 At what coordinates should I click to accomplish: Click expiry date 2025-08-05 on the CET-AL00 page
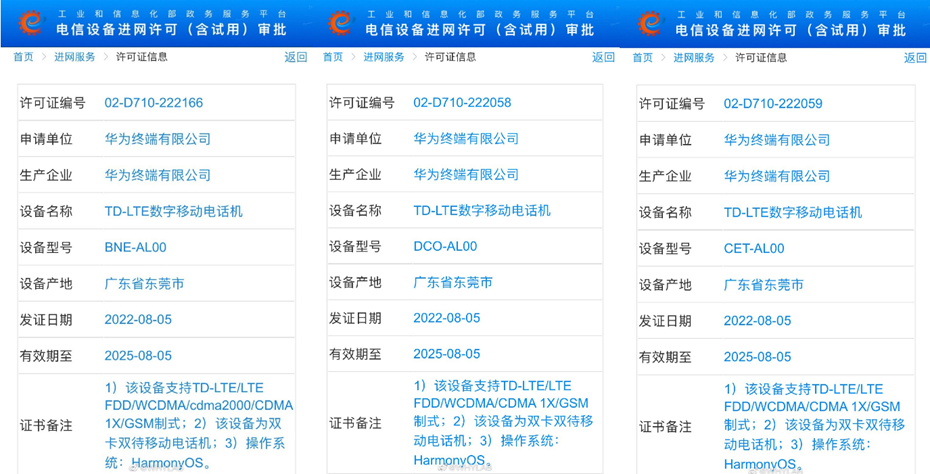757,357
